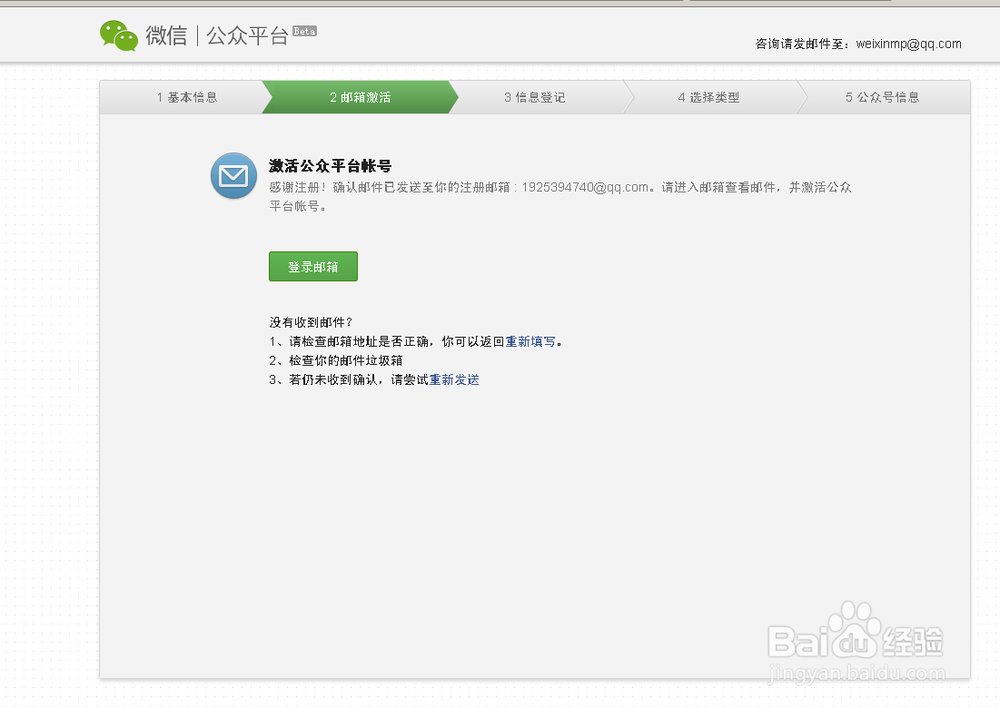Image resolution: width=1000 pixels, height=708 pixels.
Task: Click the registered email 1925394740@qq.com
Action: pyautogui.click(x=585, y=187)
